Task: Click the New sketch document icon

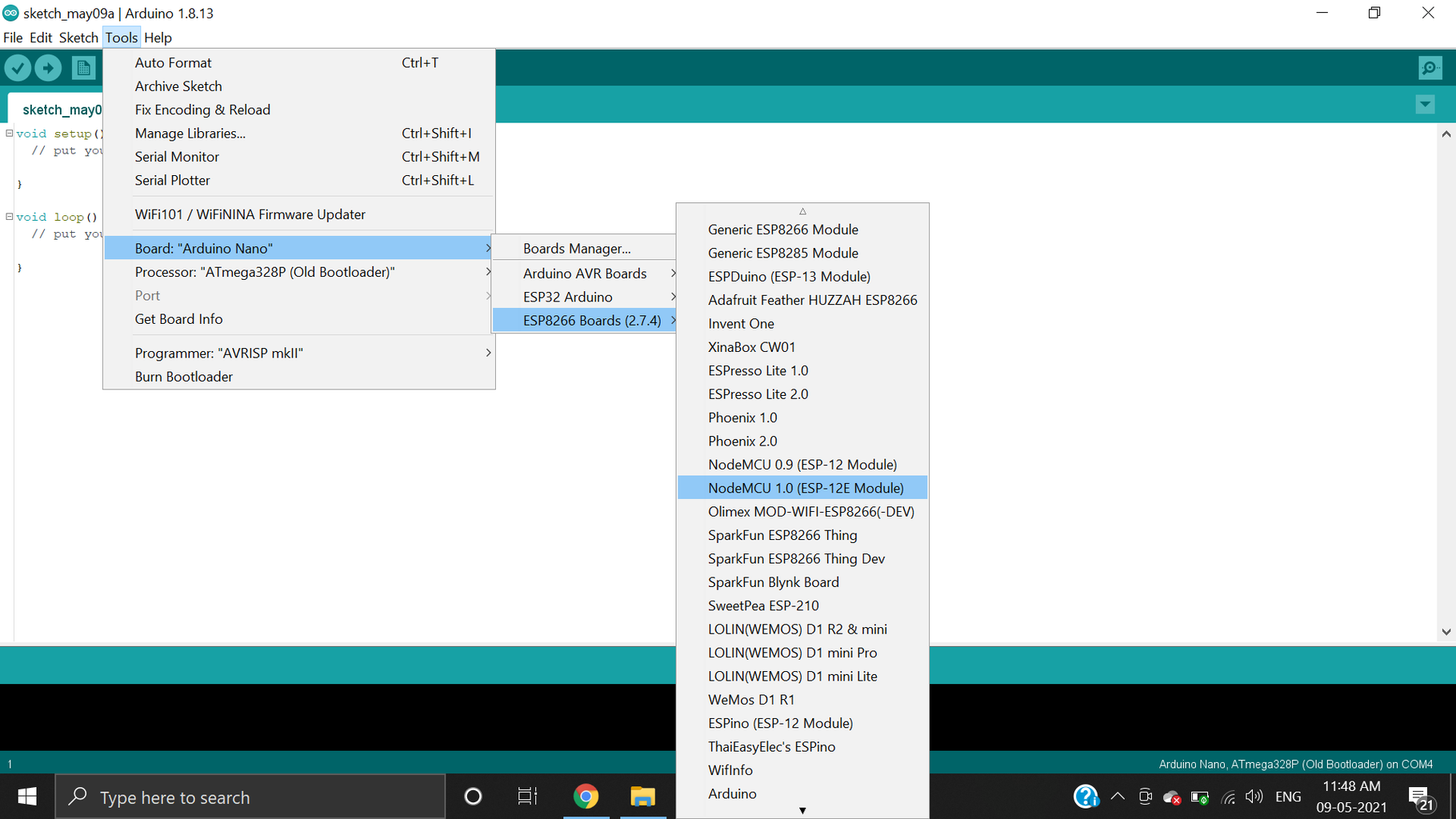Action: coord(83,68)
